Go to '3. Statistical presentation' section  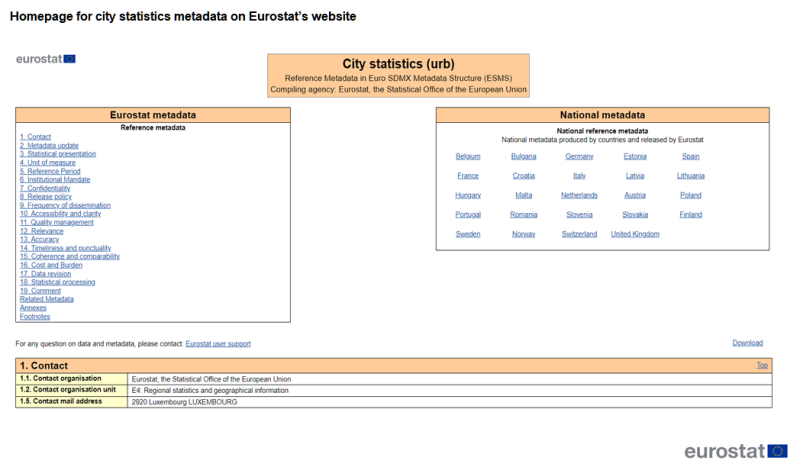pyautogui.click(x=58, y=154)
